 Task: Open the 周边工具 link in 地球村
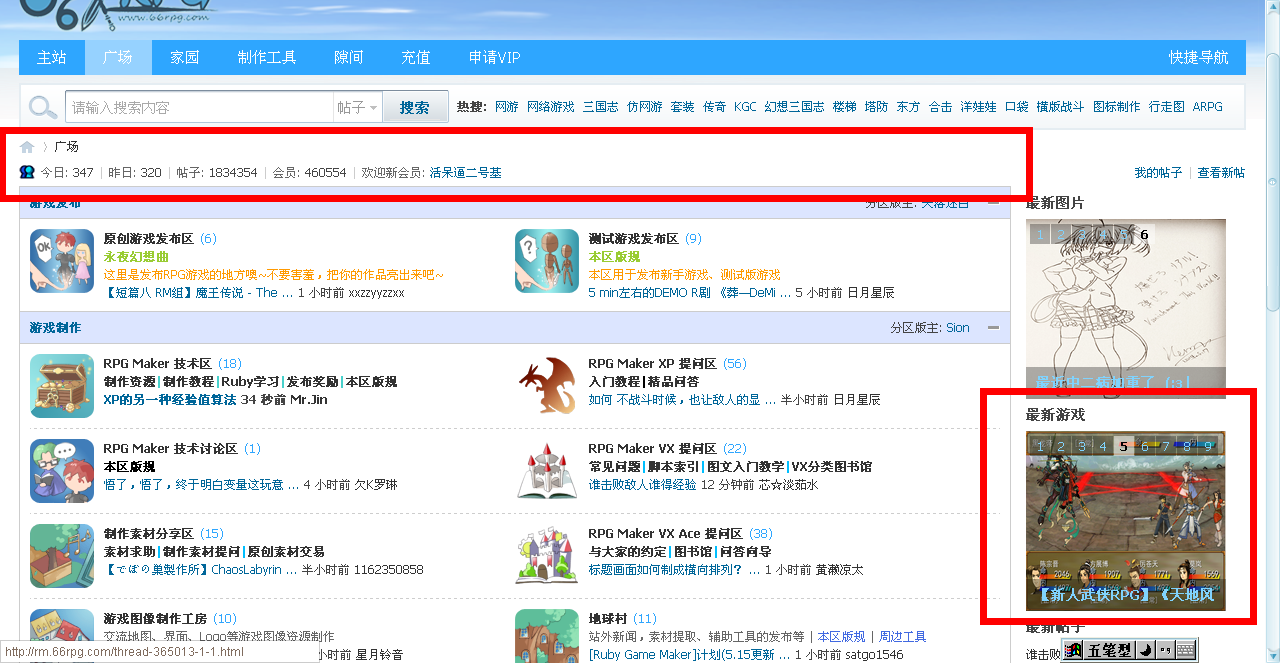coord(901,637)
